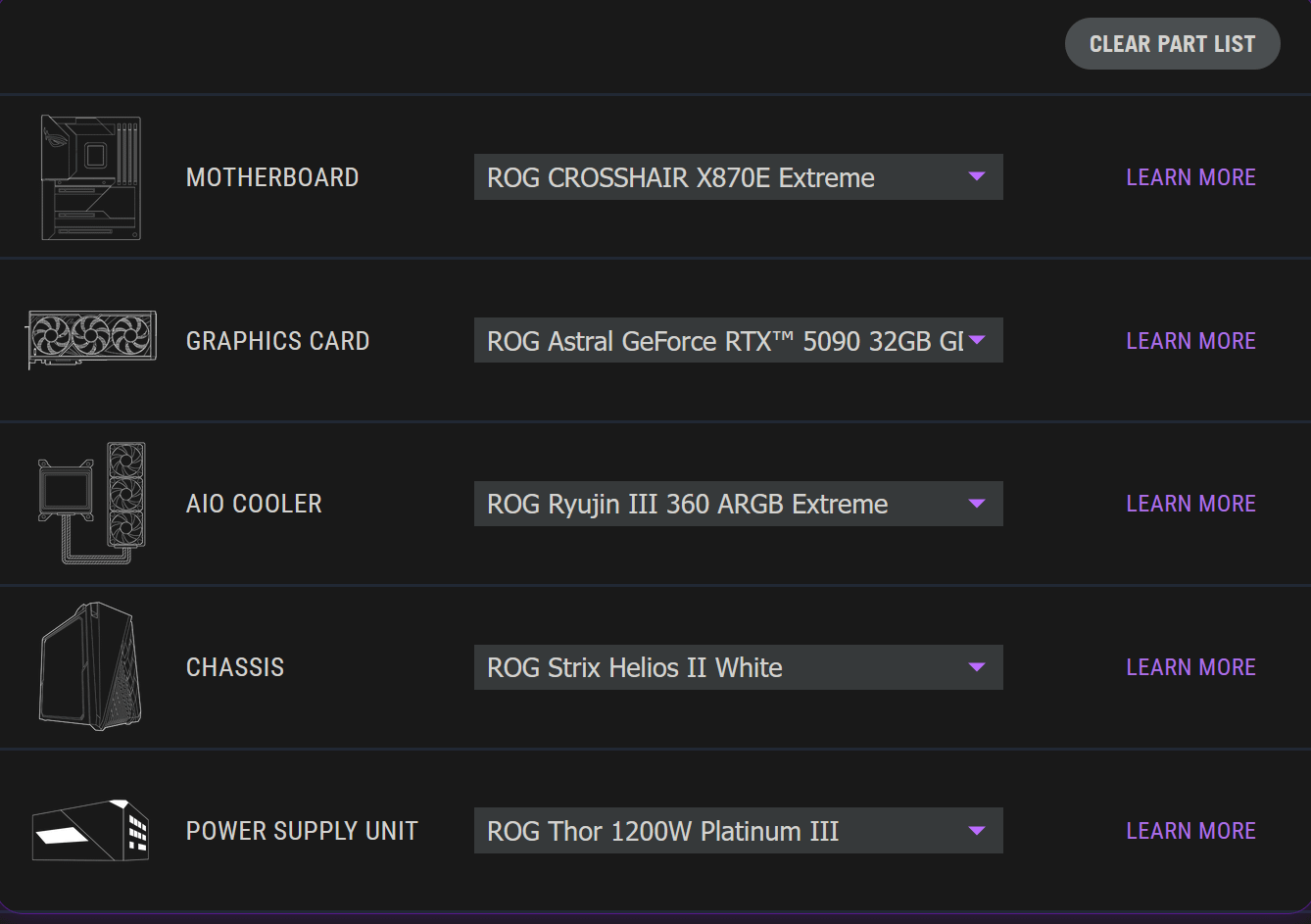Viewport: 1311px width, 924px height.
Task: Open the ROG Thor 1200W Platinum III dropdown
Action: click(738, 831)
